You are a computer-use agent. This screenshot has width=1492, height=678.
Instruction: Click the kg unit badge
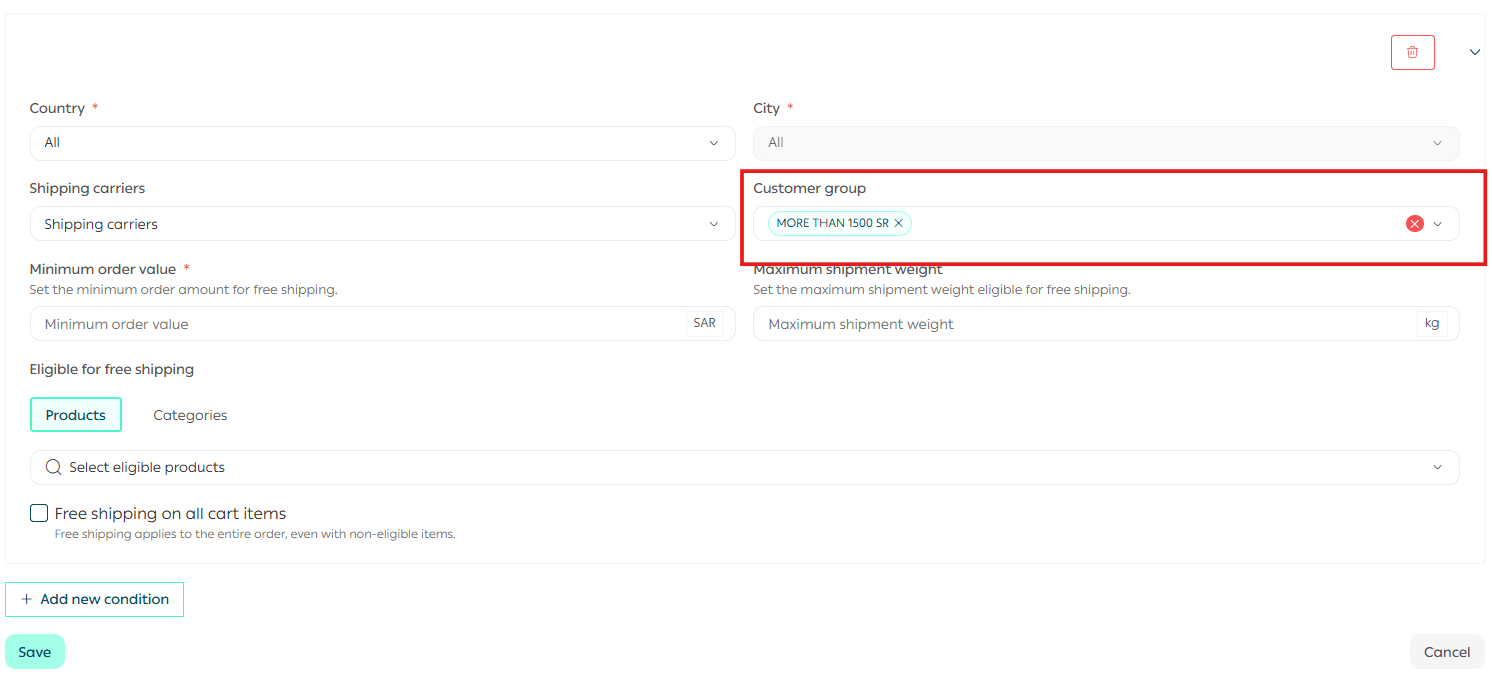pyautogui.click(x=1432, y=323)
